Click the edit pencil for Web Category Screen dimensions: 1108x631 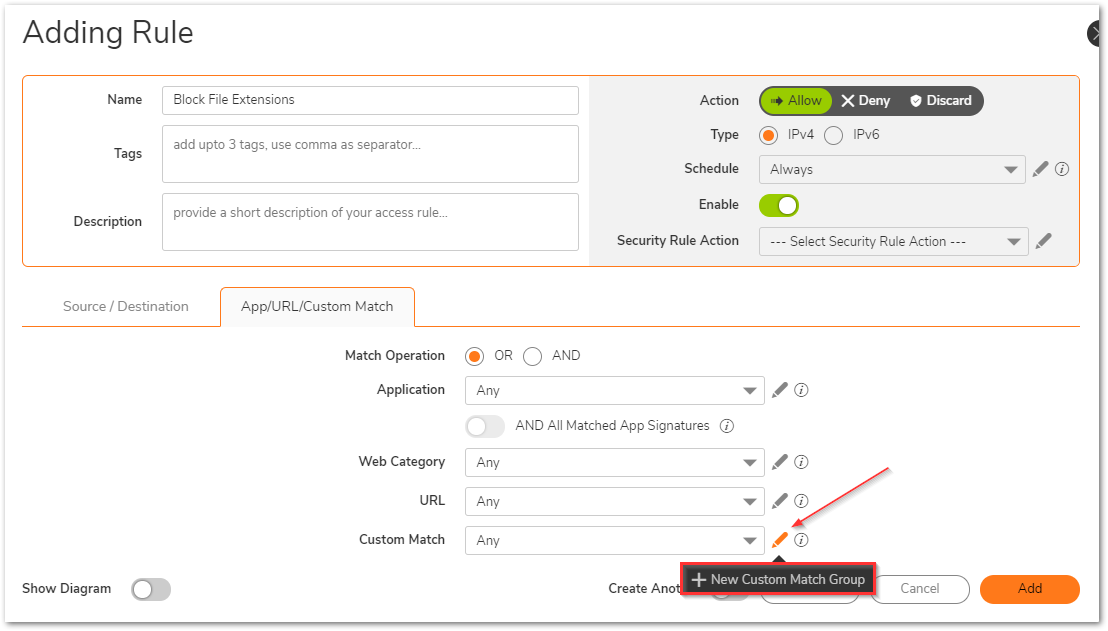pos(780,462)
